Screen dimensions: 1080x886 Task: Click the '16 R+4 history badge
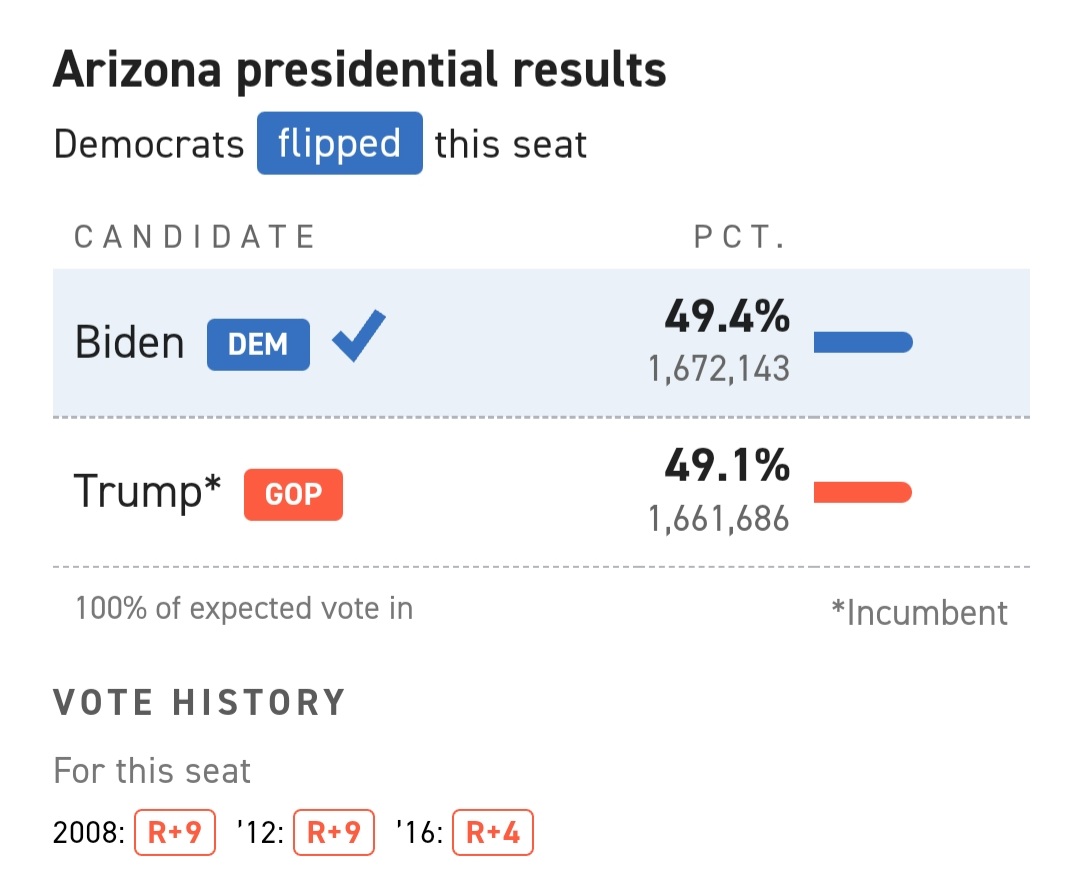[492, 833]
